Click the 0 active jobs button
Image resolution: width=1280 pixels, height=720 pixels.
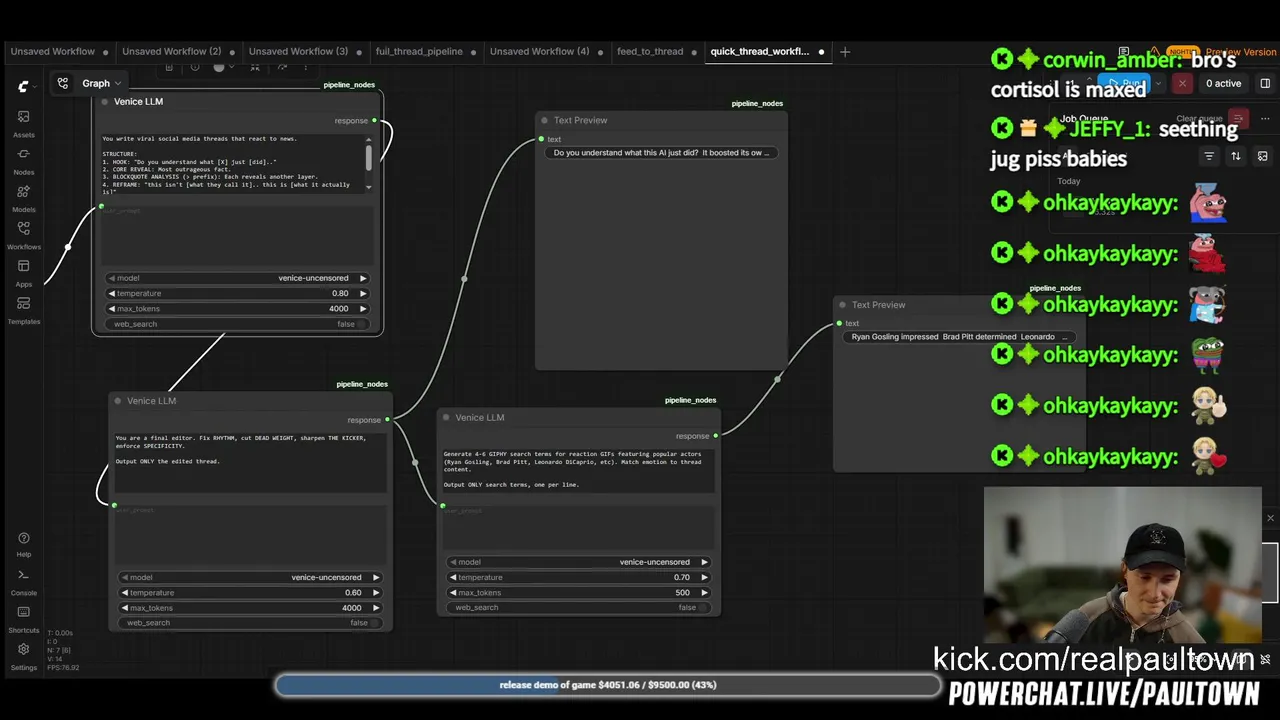point(1223,83)
